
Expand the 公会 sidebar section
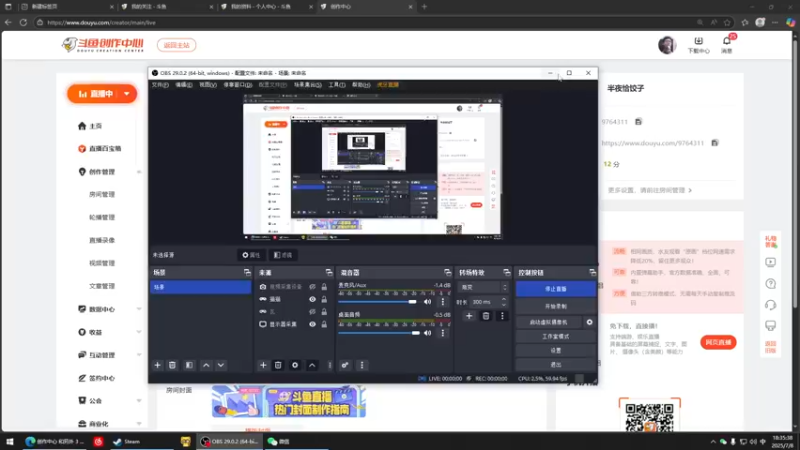139,401
